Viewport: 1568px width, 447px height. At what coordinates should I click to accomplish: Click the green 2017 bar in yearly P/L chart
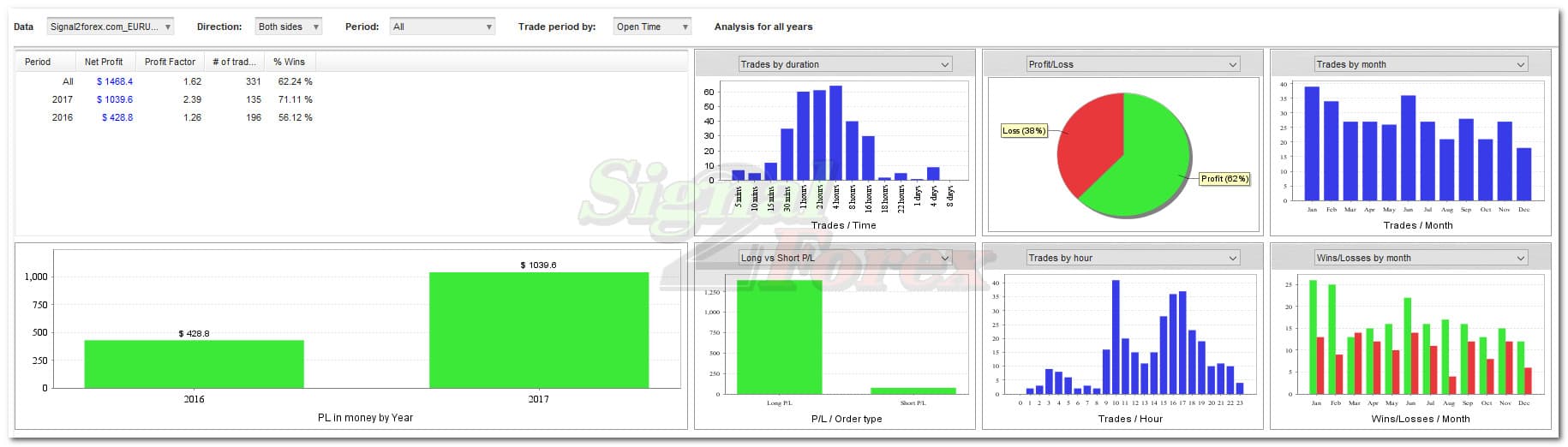[538, 331]
